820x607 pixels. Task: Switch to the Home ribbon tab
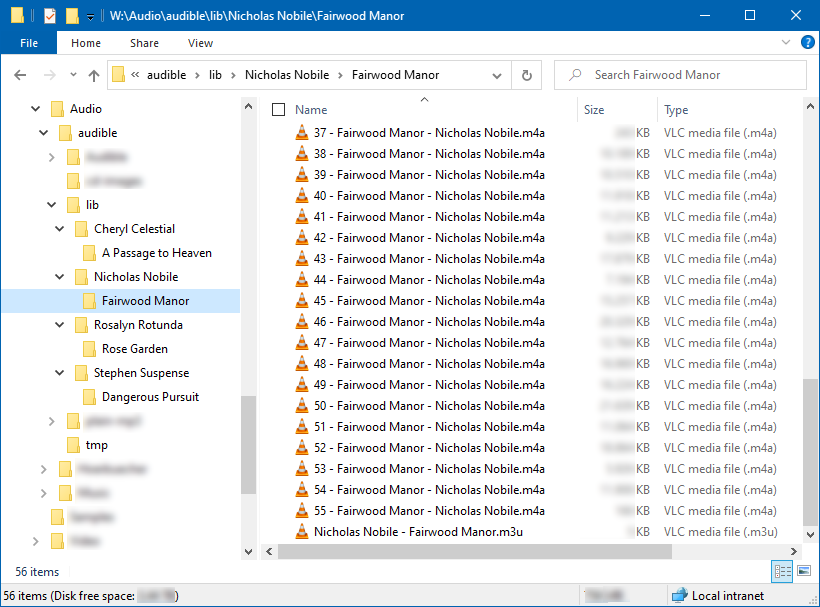pyautogui.click(x=86, y=43)
